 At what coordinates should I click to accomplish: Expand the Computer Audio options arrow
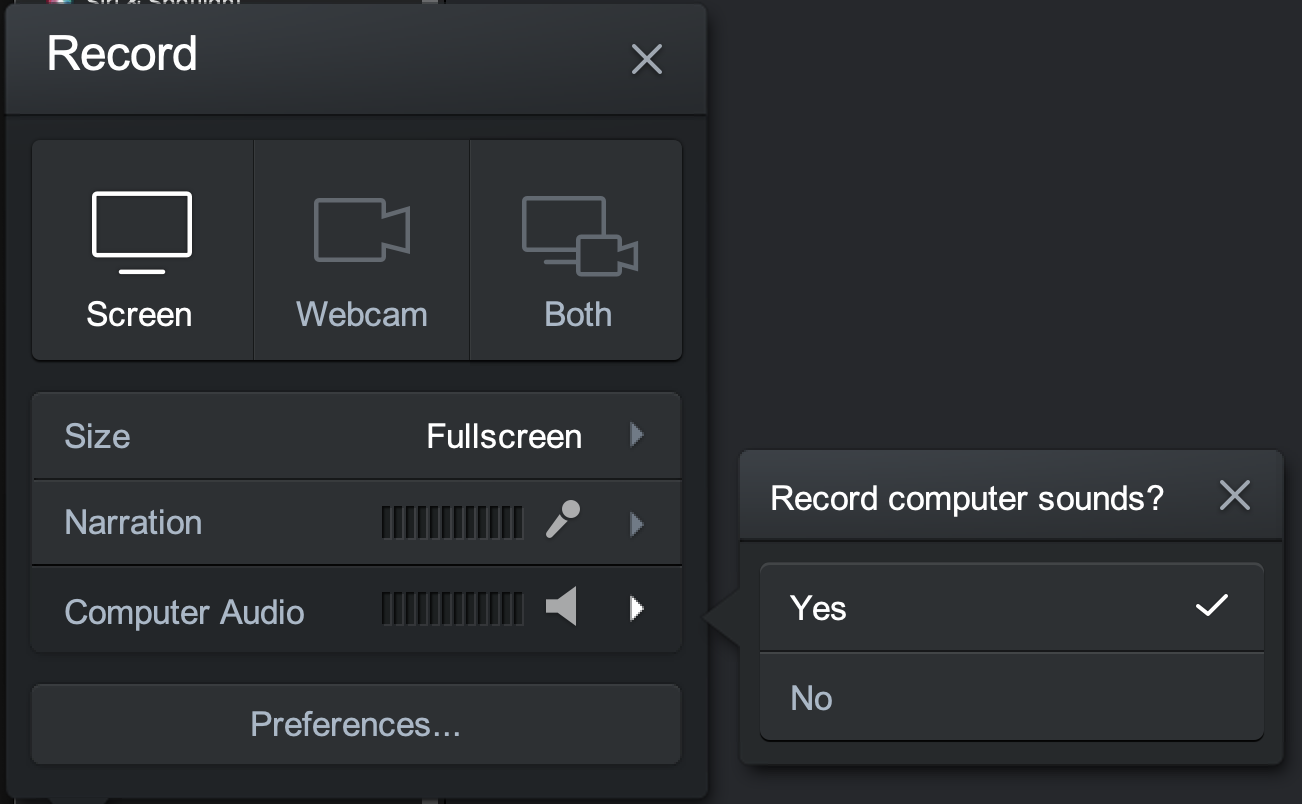click(x=637, y=608)
